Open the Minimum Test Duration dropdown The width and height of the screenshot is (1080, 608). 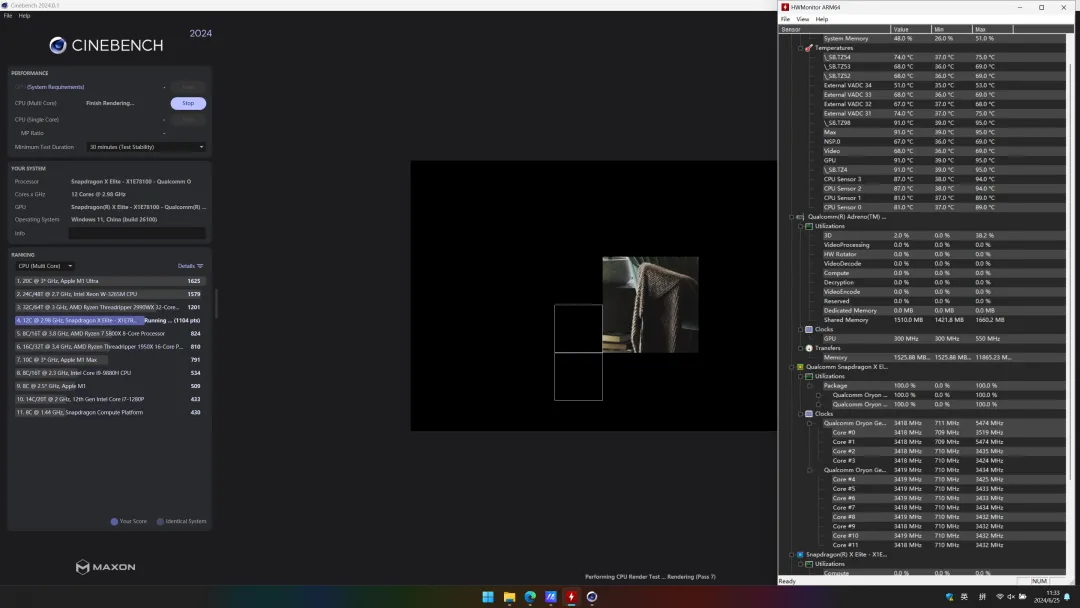(147, 147)
